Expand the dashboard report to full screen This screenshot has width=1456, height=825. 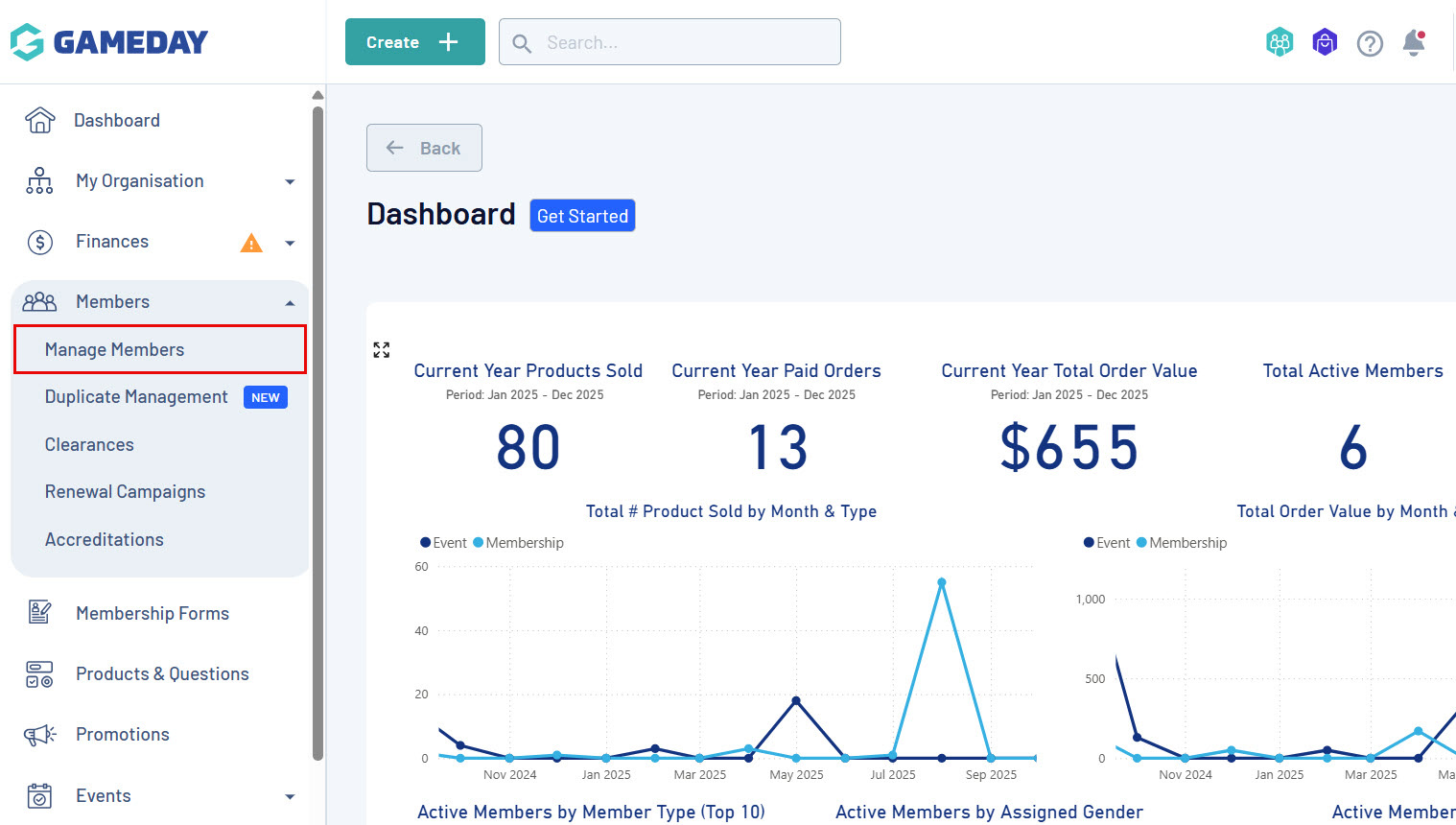tap(382, 350)
